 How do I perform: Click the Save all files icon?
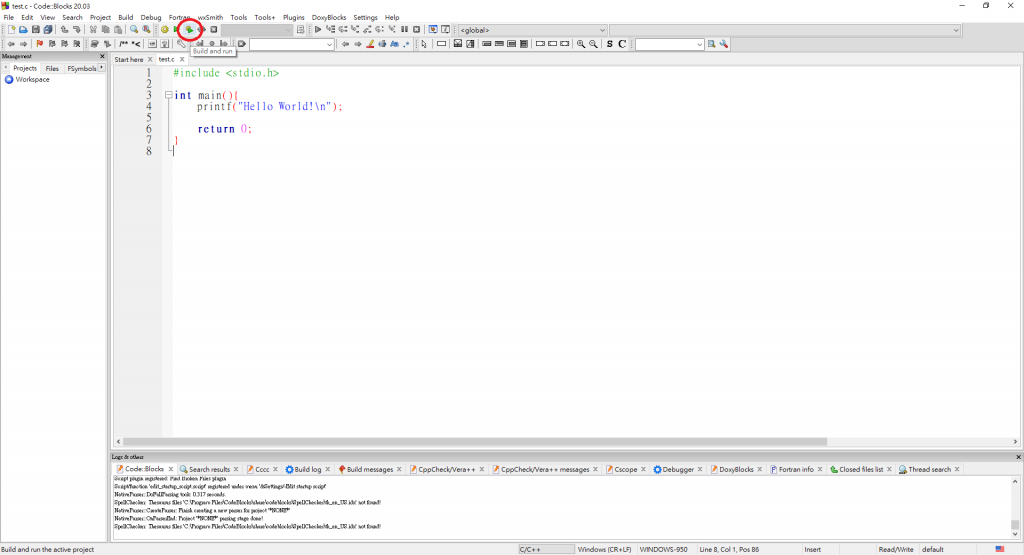(48, 30)
